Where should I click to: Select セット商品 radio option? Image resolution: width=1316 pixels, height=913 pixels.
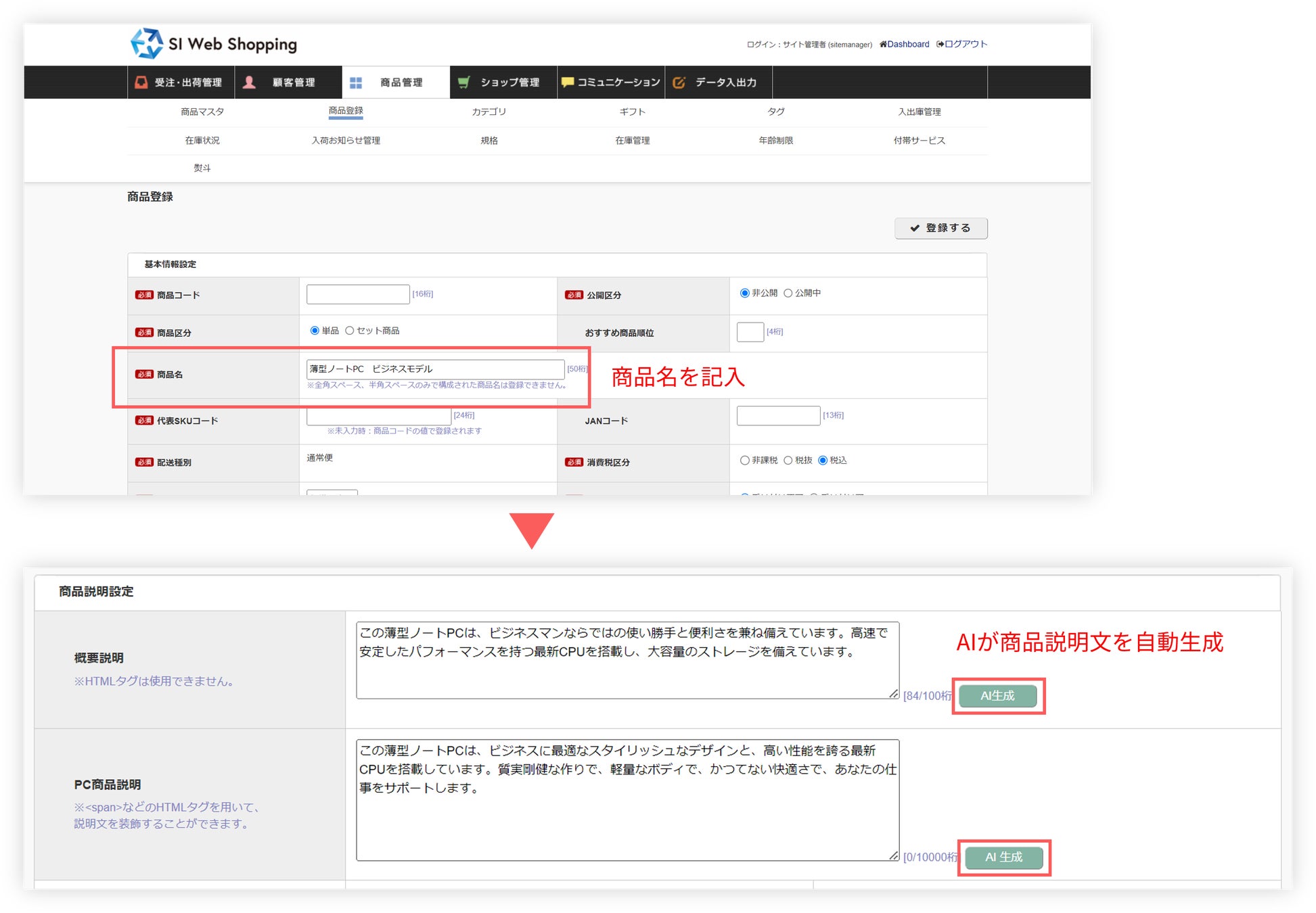coord(350,331)
